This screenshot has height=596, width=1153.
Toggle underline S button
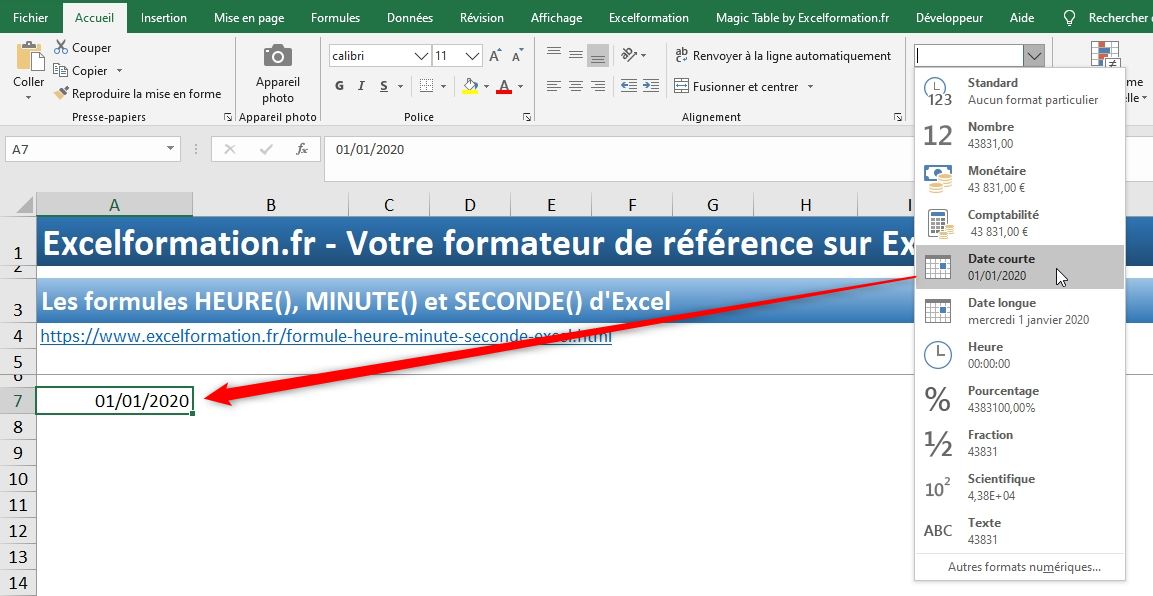point(384,86)
